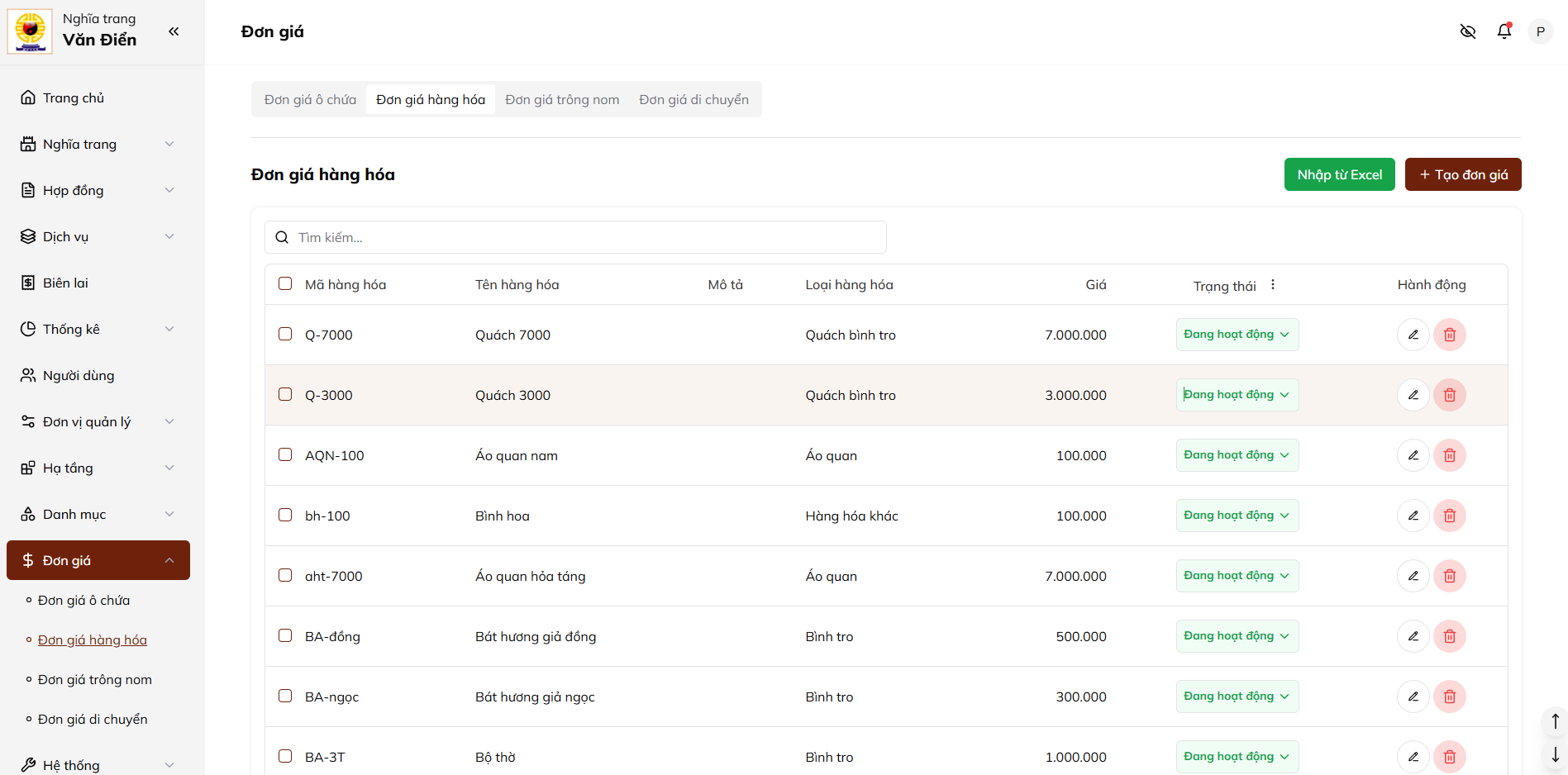Click the Tạo đơn giá button

click(x=1462, y=174)
